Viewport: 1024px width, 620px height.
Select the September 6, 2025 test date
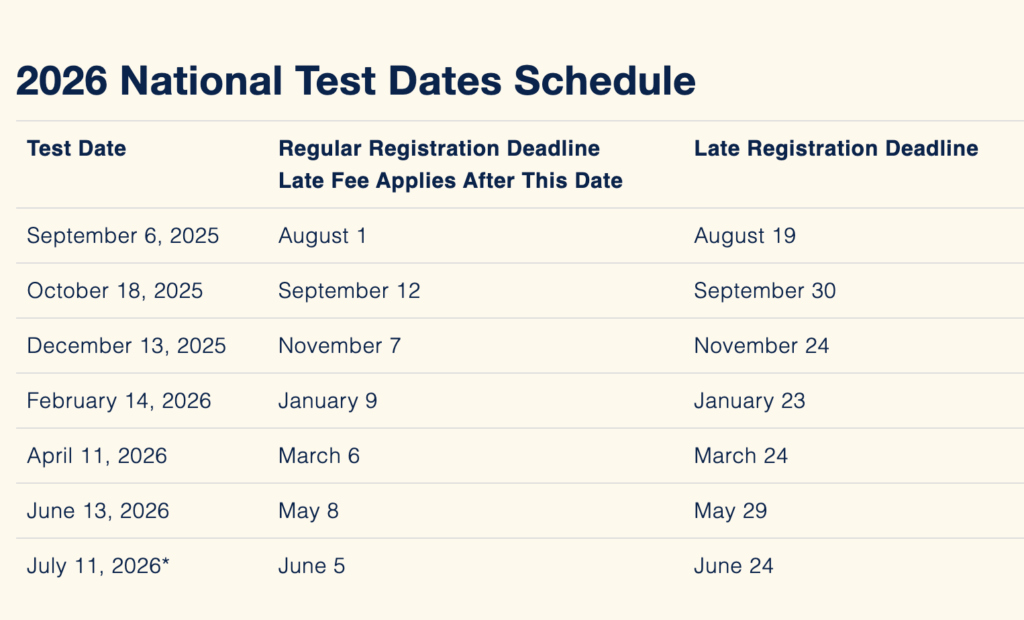tap(123, 236)
